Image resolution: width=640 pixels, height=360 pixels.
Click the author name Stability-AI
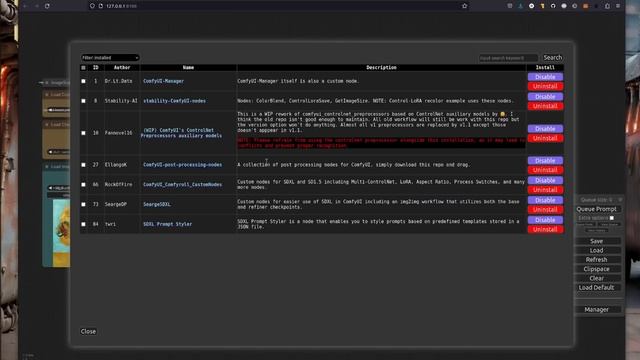121,101
